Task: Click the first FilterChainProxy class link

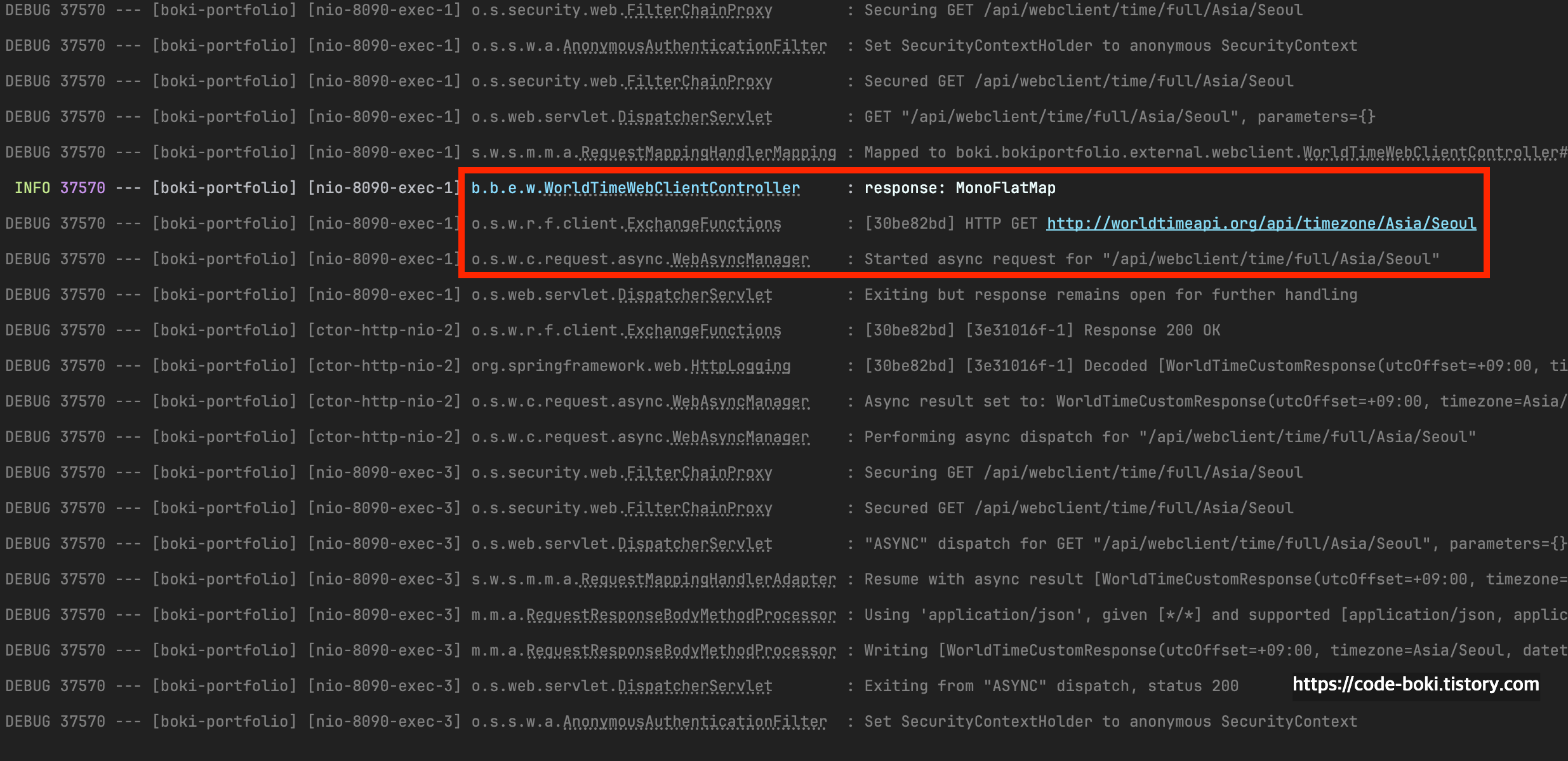Action: click(x=699, y=10)
